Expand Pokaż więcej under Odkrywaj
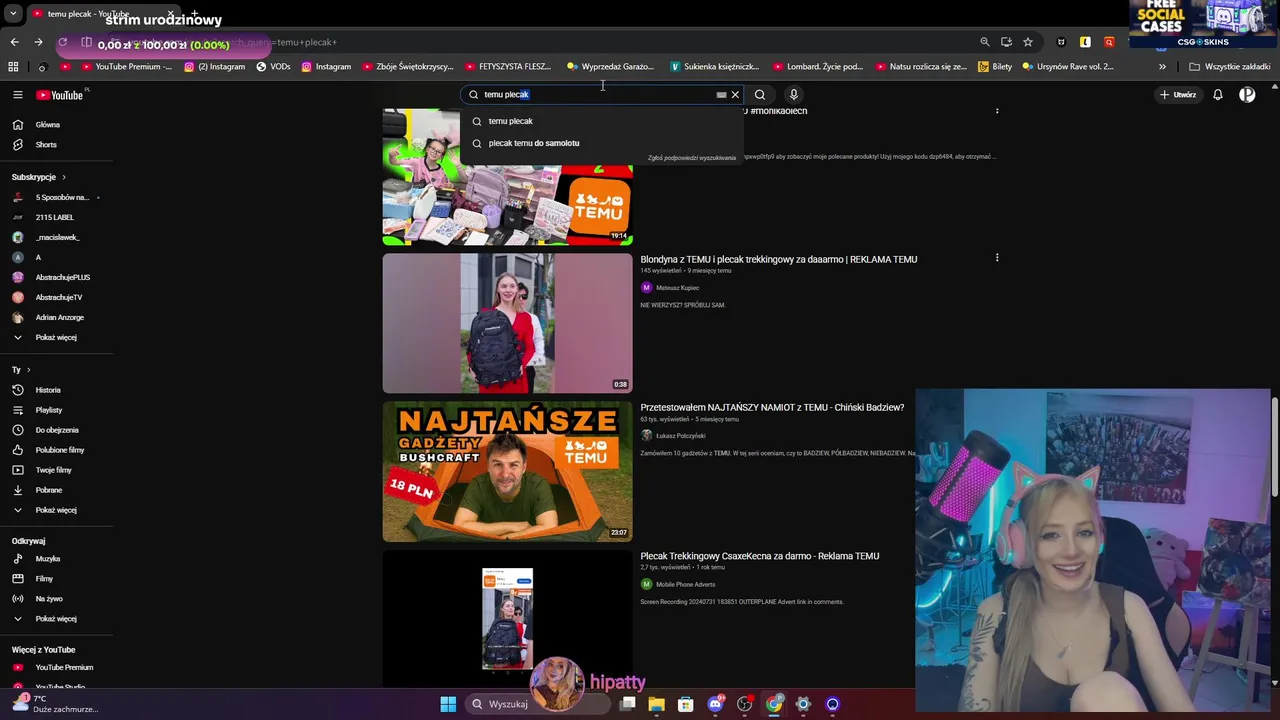Viewport: 1280px width, 720px height. (56, 619)
